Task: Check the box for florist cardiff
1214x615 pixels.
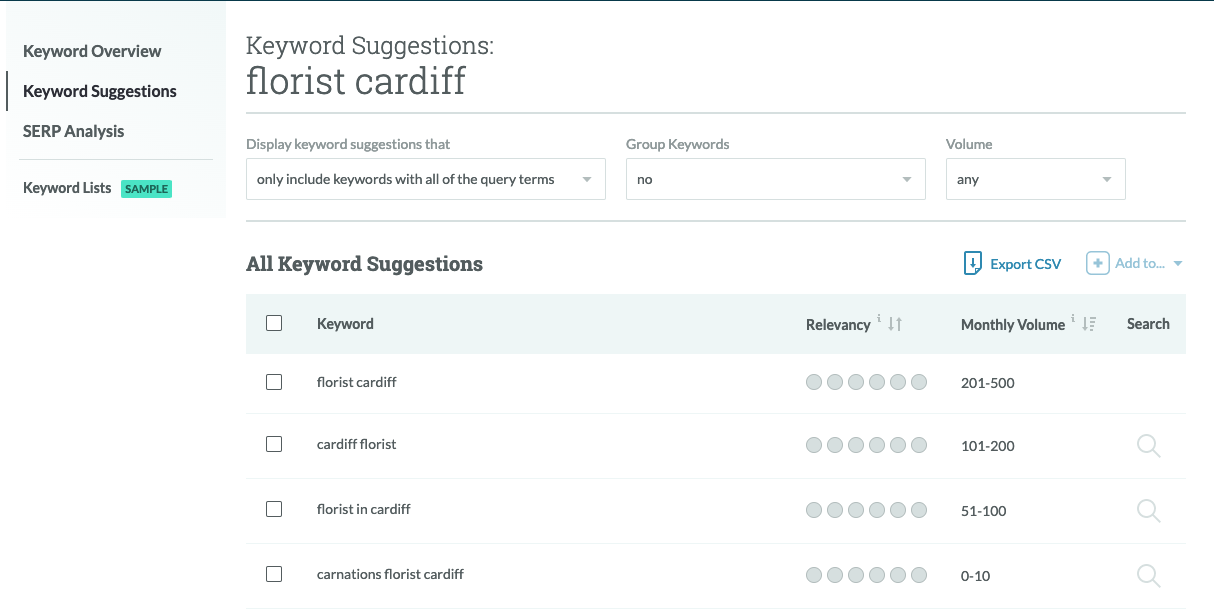Action: pos(274,382)
